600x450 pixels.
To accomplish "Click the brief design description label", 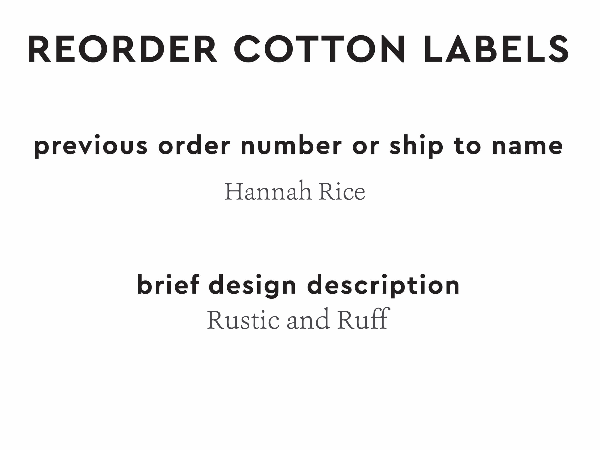I will point(298,285).
